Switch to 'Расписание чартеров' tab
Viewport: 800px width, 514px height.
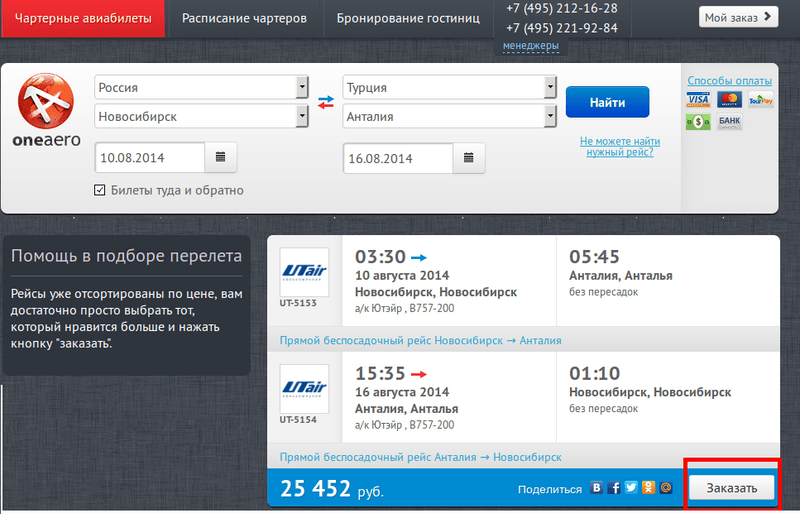[244, 18]
